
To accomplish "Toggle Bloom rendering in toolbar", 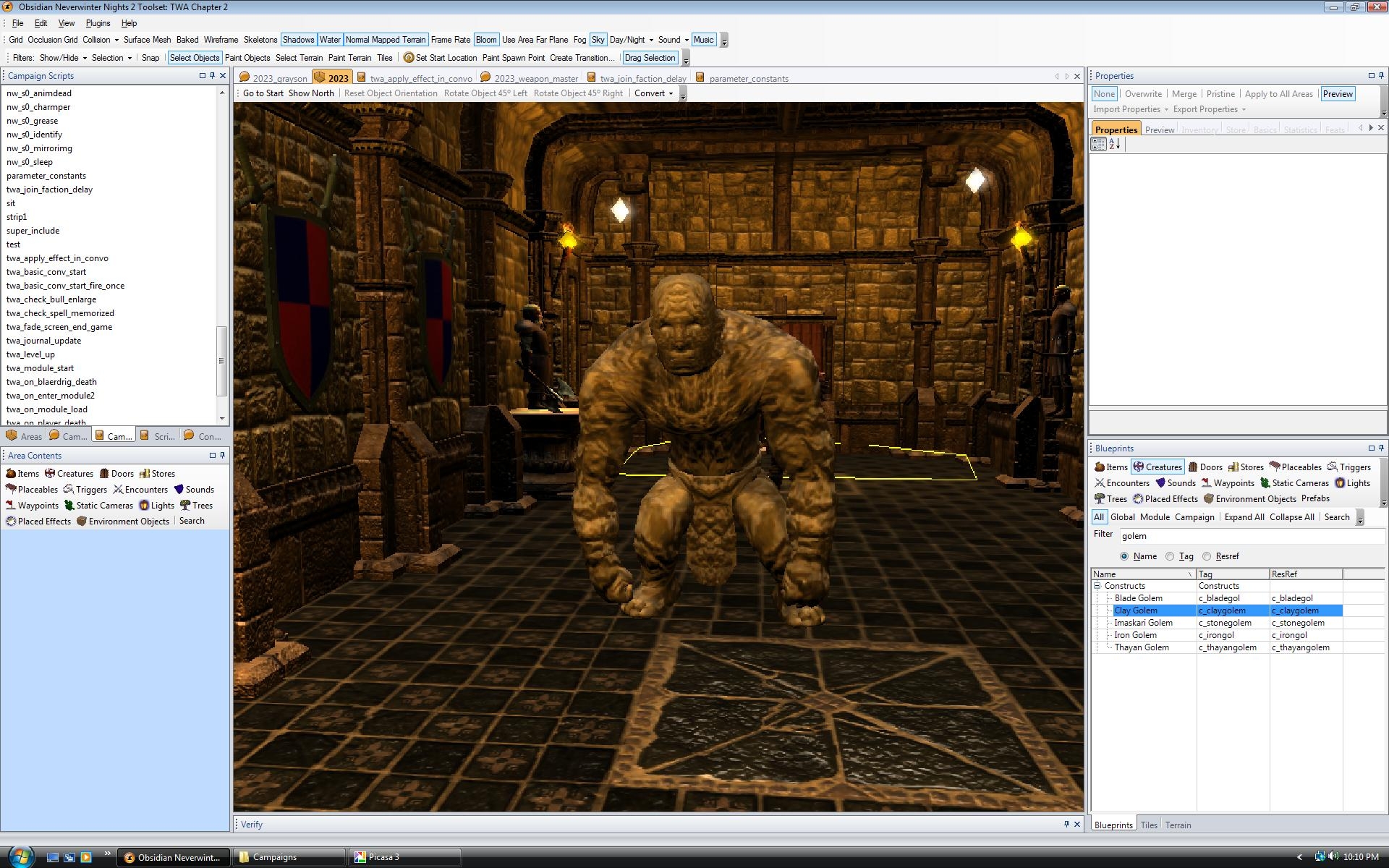I will 486,40.
